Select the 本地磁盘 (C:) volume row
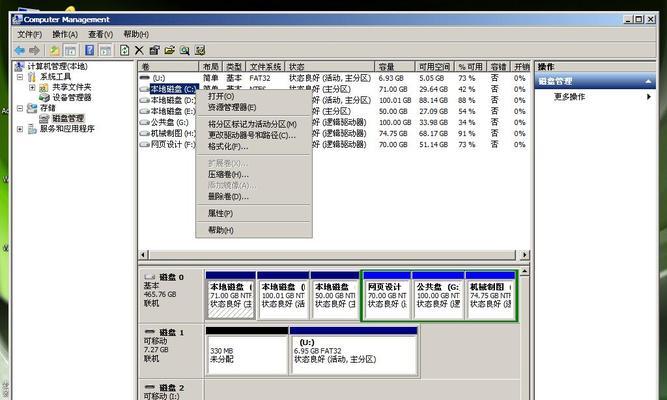Viewport: 667px width, 400px height. coord(334,89)
